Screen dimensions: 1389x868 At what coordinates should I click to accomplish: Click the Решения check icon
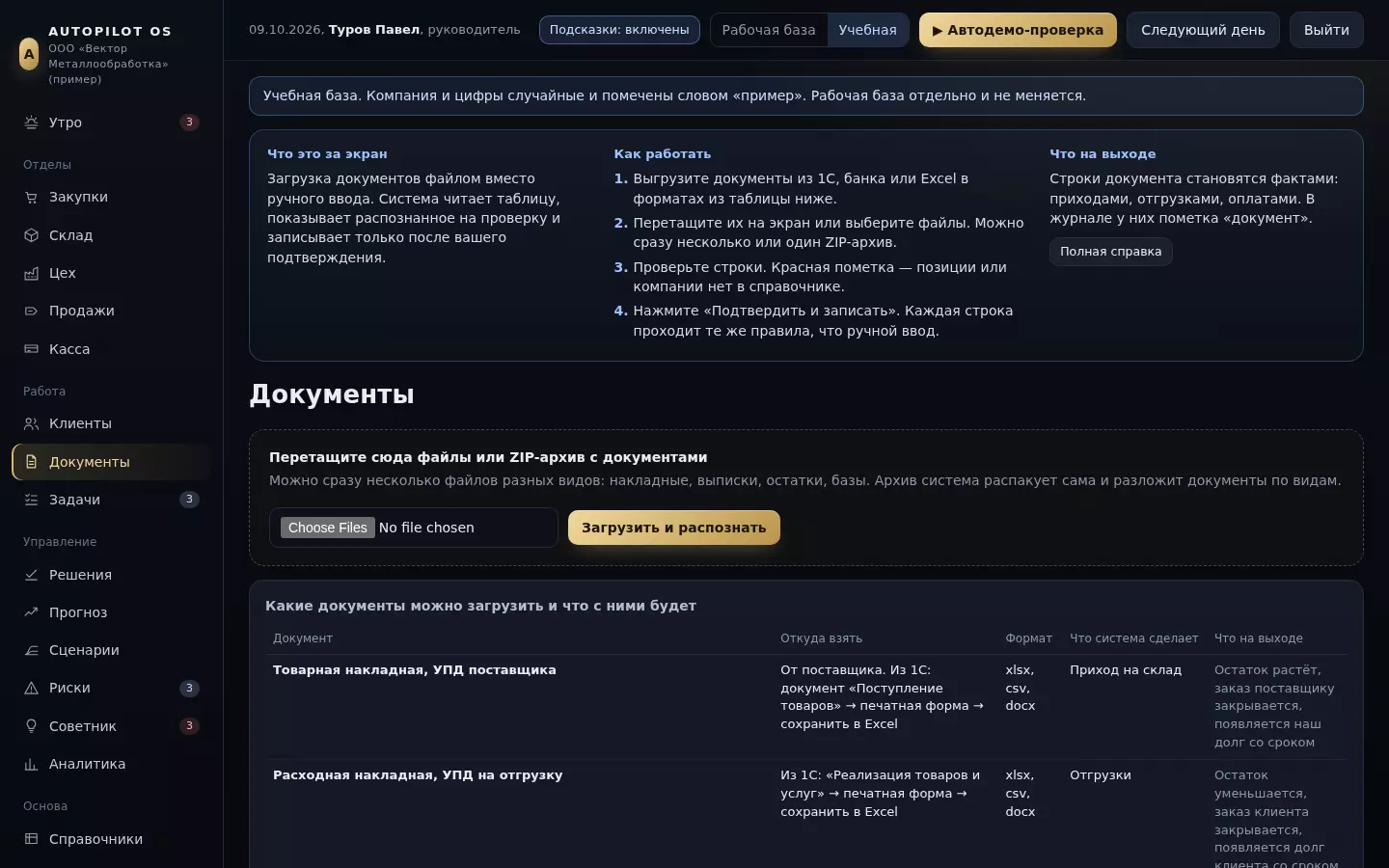pos(31,575)
